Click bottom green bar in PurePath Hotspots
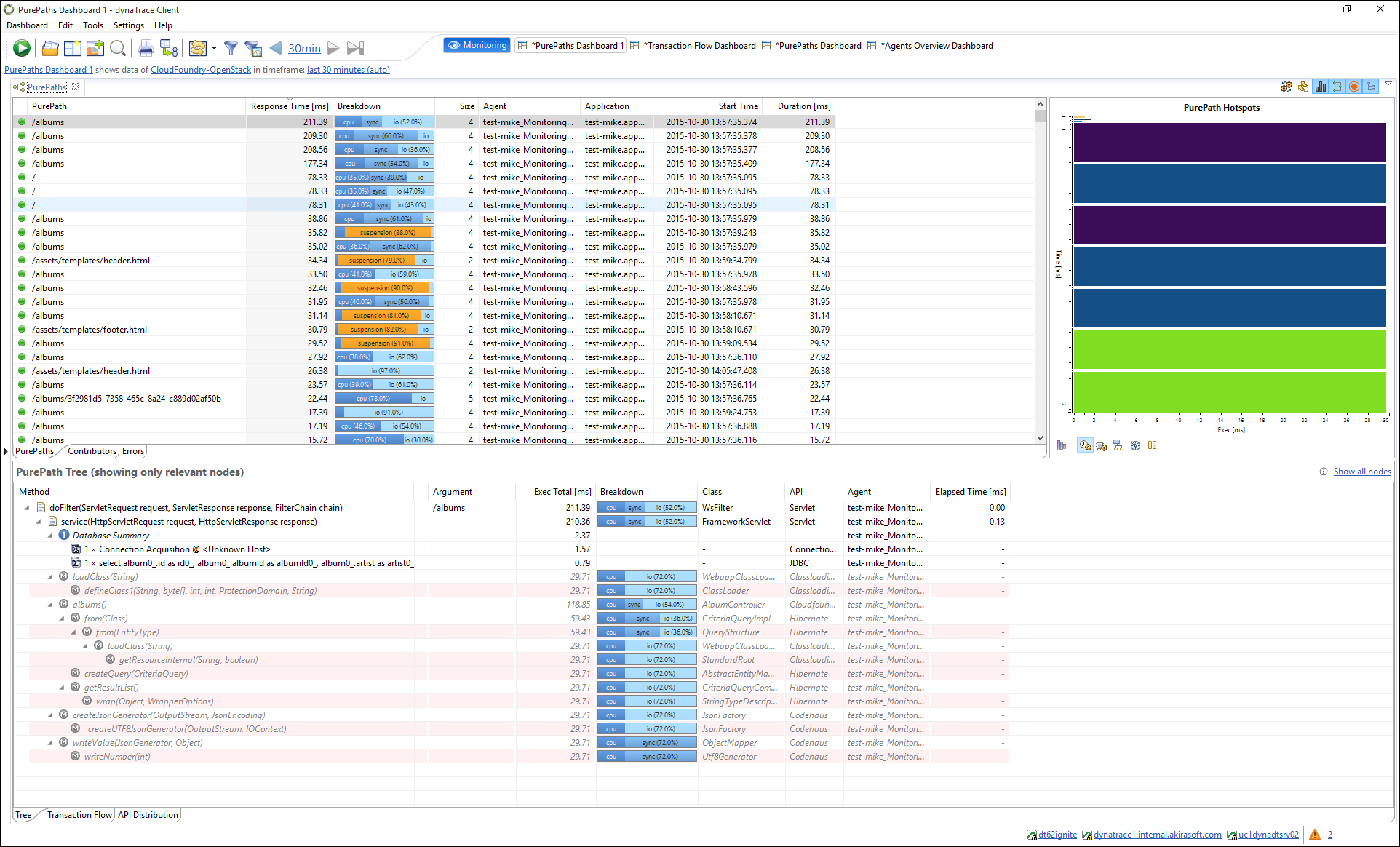 point(1230,392)
